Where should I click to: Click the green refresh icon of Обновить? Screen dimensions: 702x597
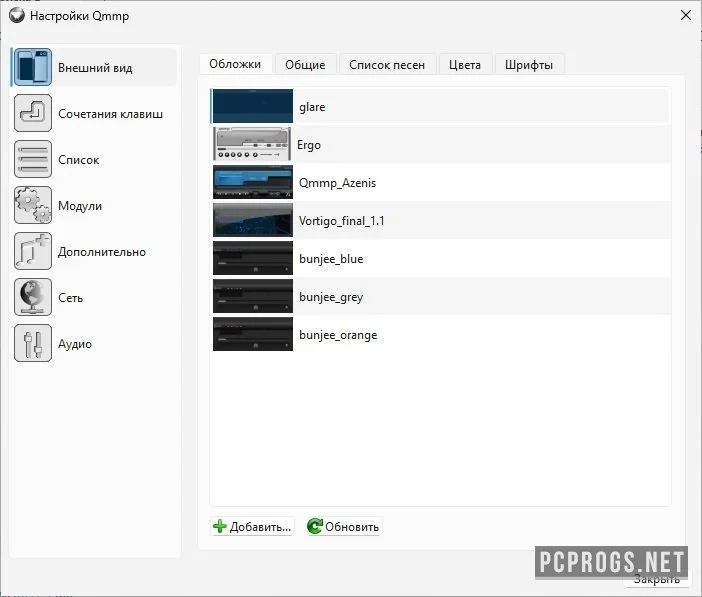pyautogui.click(x=314, y=526)
